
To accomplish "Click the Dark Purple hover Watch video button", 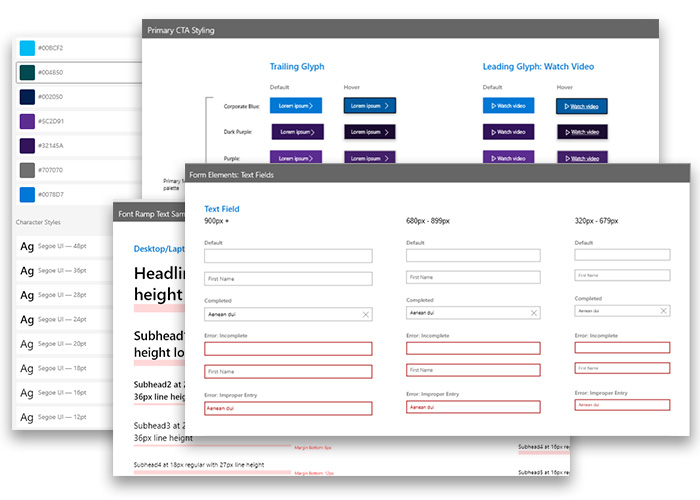I will tap(582, 131).
